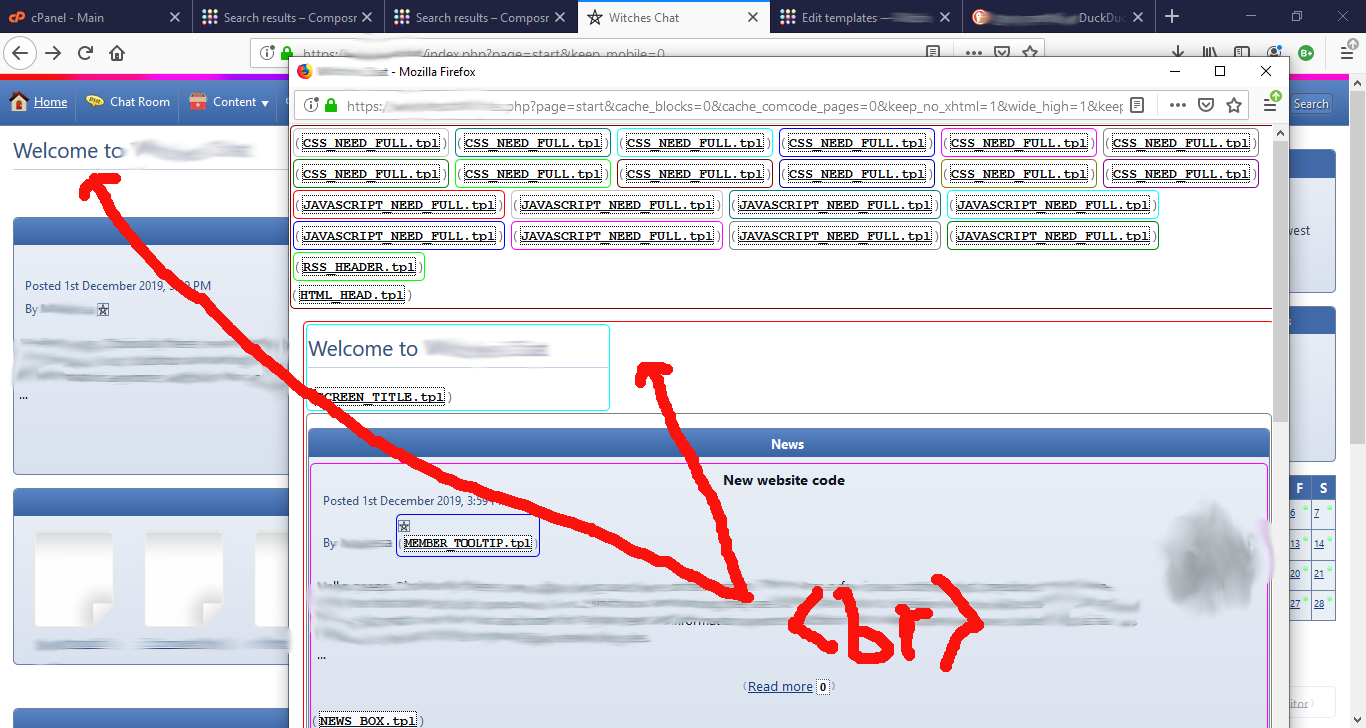Open the RSS_HEADER.tpl template link
Image resolution: width=1366 pixels, height=728 pixels.
pyautogui.click(x=359, y=267)
